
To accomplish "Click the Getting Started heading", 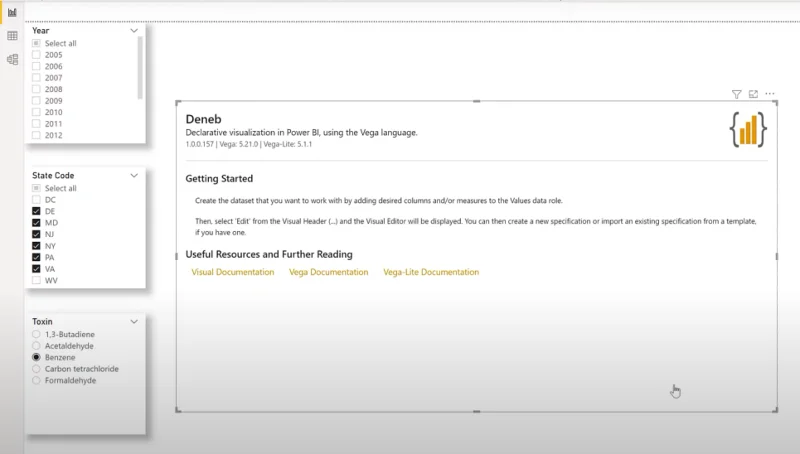I will click(x=219, y=179).
